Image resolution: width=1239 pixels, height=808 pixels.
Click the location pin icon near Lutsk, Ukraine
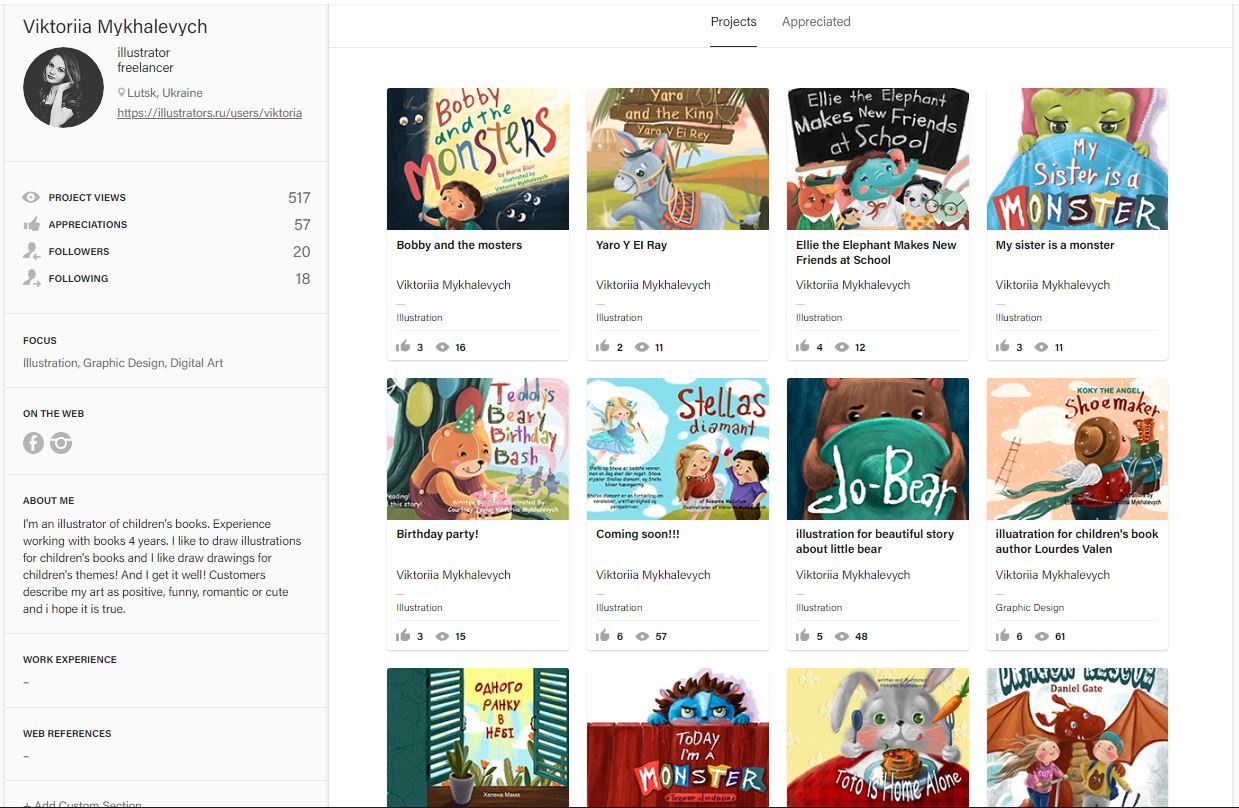pos(122,93)
